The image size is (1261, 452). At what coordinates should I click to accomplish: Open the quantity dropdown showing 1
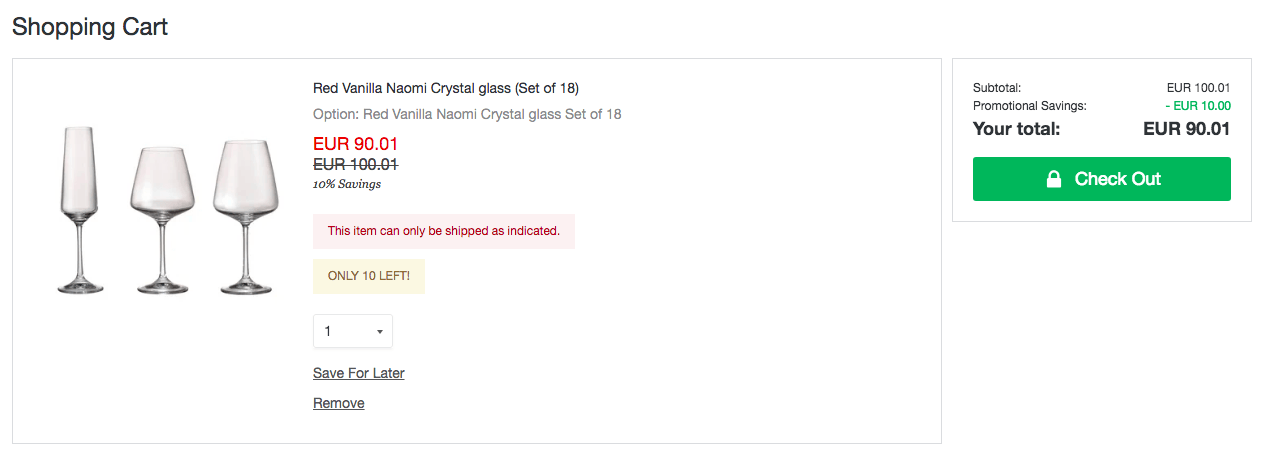point(352,331)
